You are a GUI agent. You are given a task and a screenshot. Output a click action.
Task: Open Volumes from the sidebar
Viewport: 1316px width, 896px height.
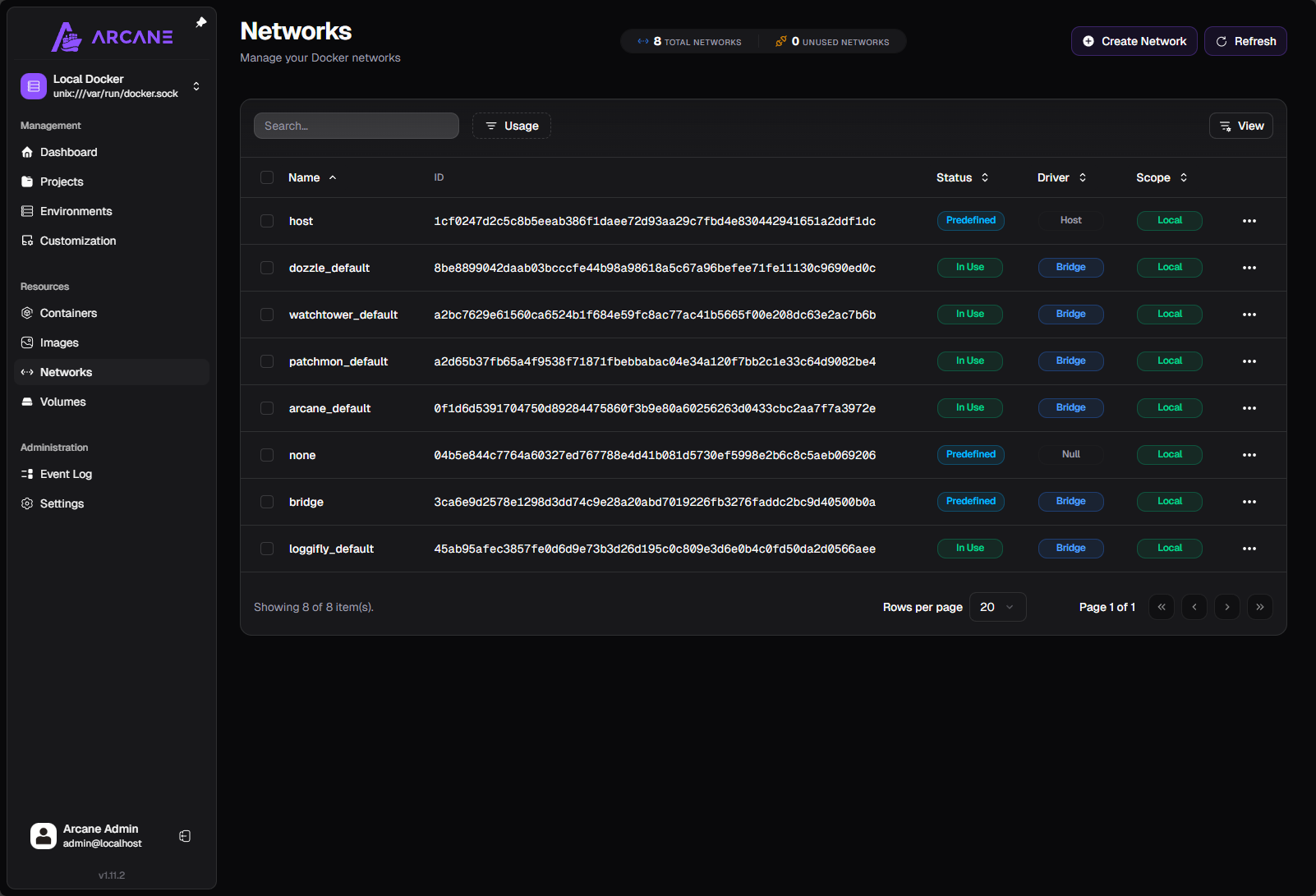click(62, 402)
